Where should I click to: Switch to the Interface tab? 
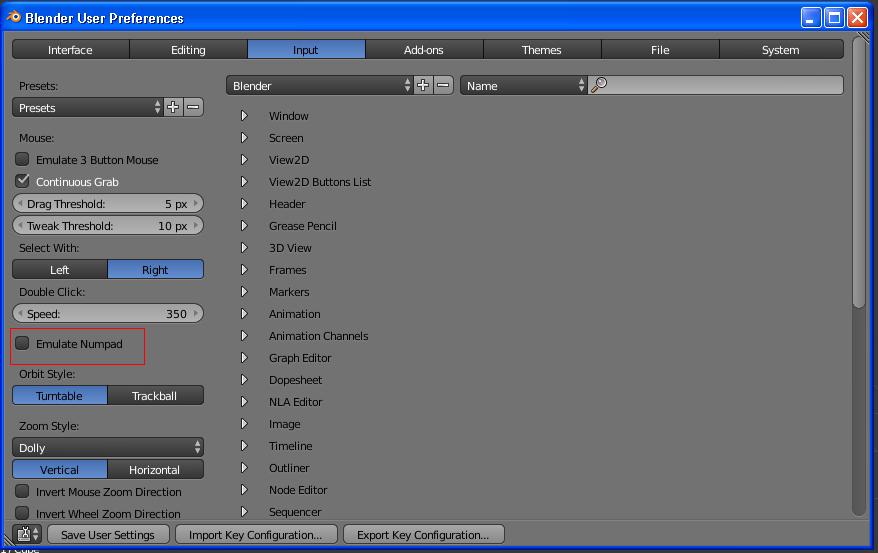71,49
